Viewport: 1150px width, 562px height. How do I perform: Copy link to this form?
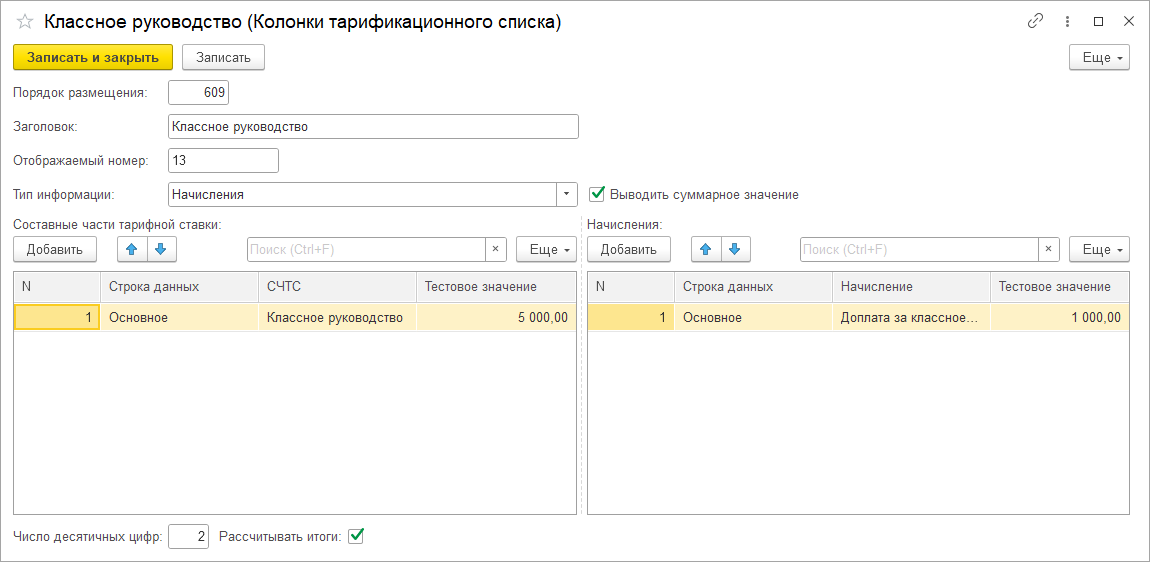[x=1035, y=21]
